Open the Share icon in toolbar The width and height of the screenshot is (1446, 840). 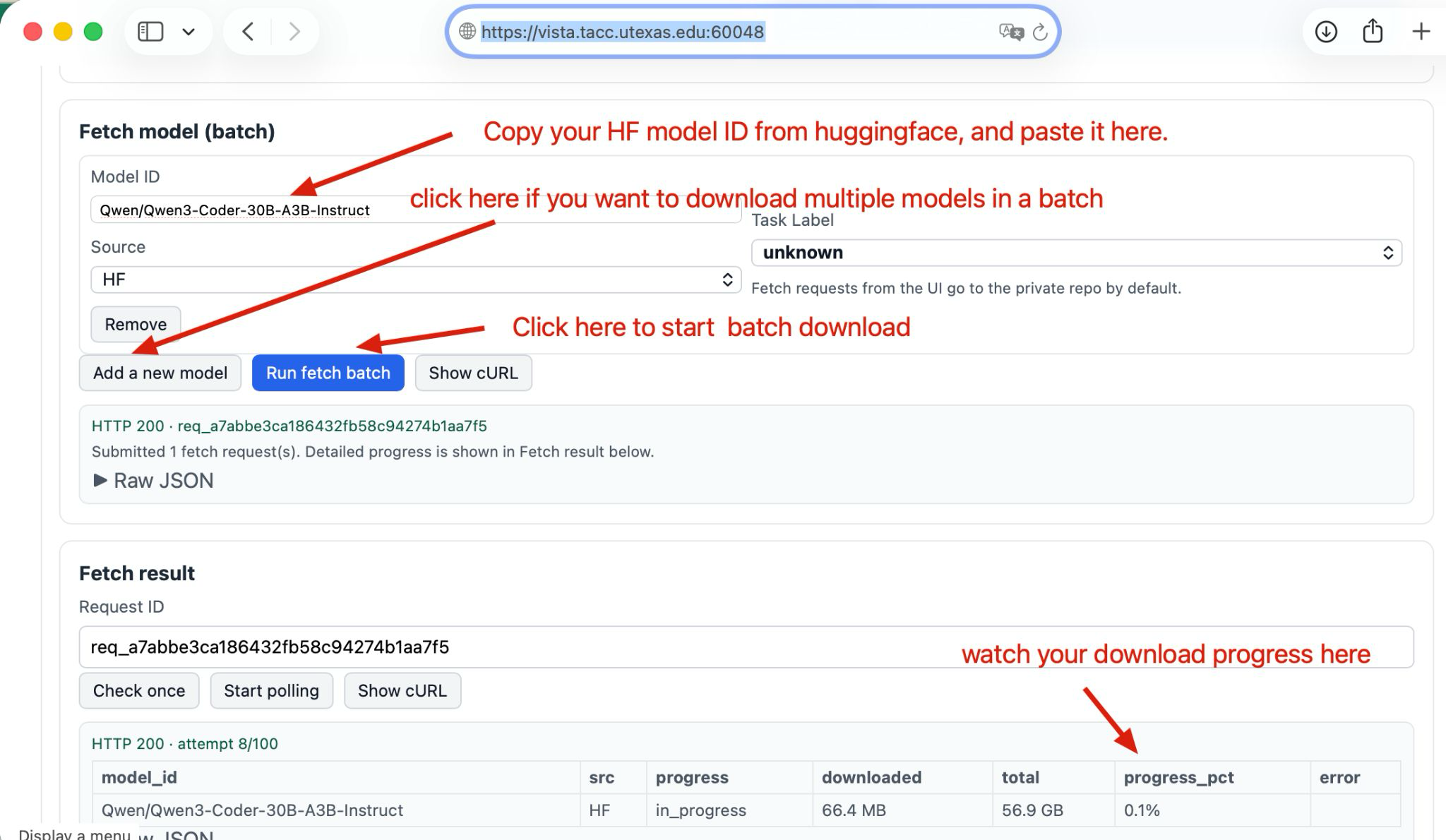tap(1373, 32)
